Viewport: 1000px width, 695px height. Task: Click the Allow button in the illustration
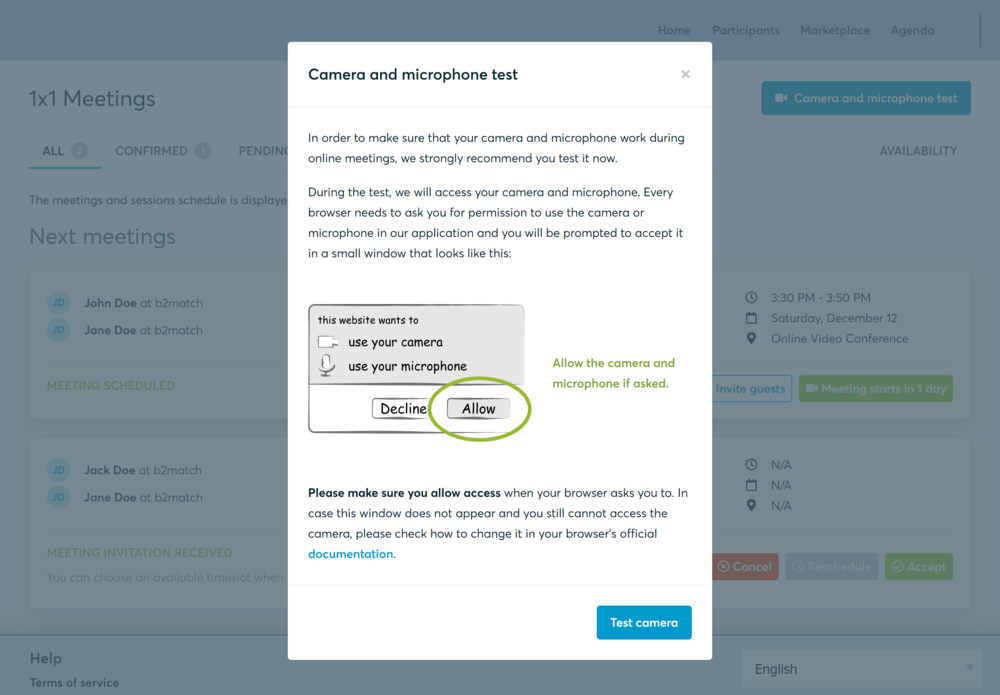pos(478,408)
